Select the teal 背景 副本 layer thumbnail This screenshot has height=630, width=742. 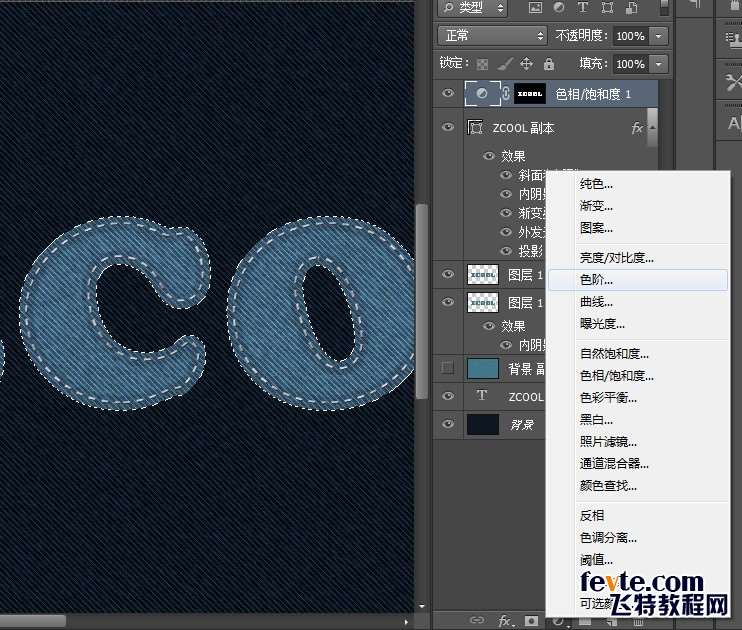483,368
